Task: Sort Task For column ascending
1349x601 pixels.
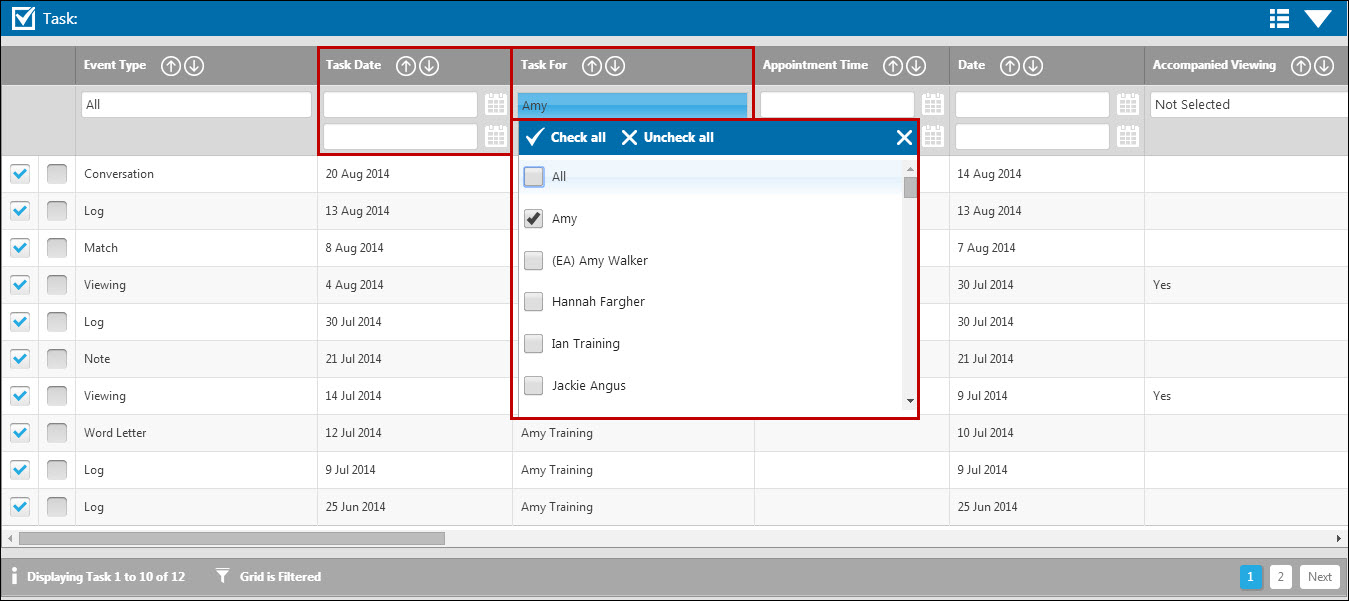Action: click(x=592, y=66)
